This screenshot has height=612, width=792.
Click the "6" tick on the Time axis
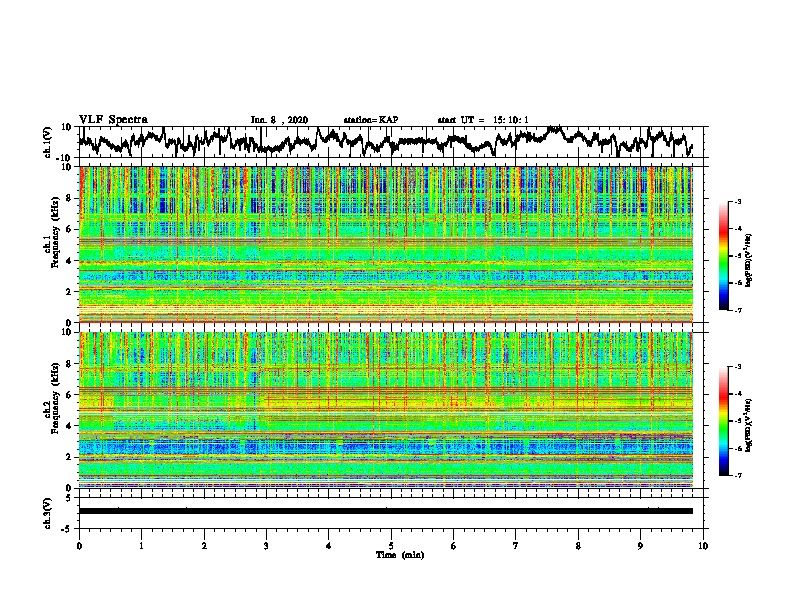pos(454,546)
